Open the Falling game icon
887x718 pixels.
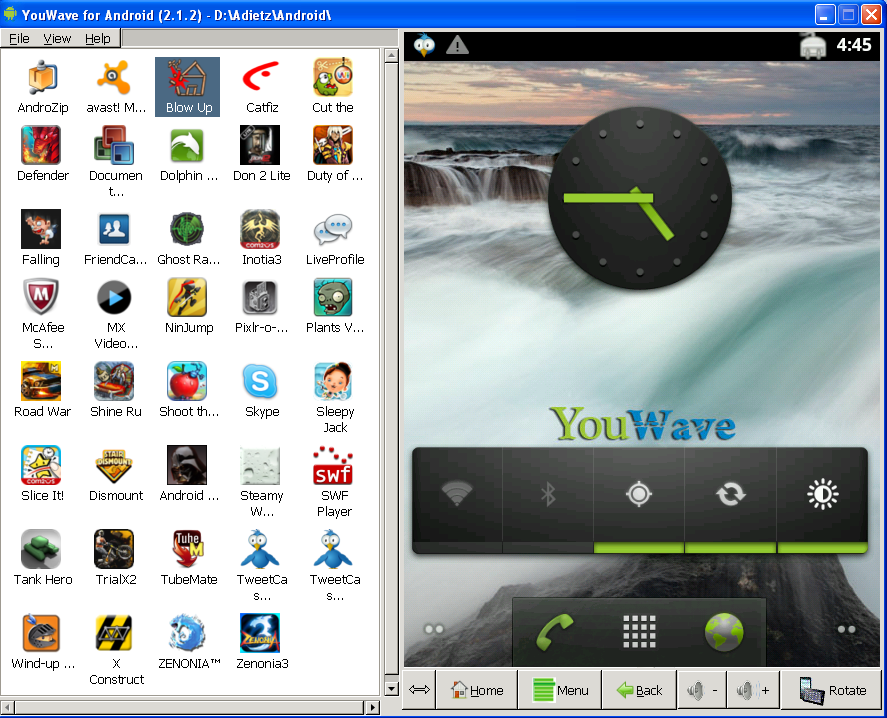41,229
